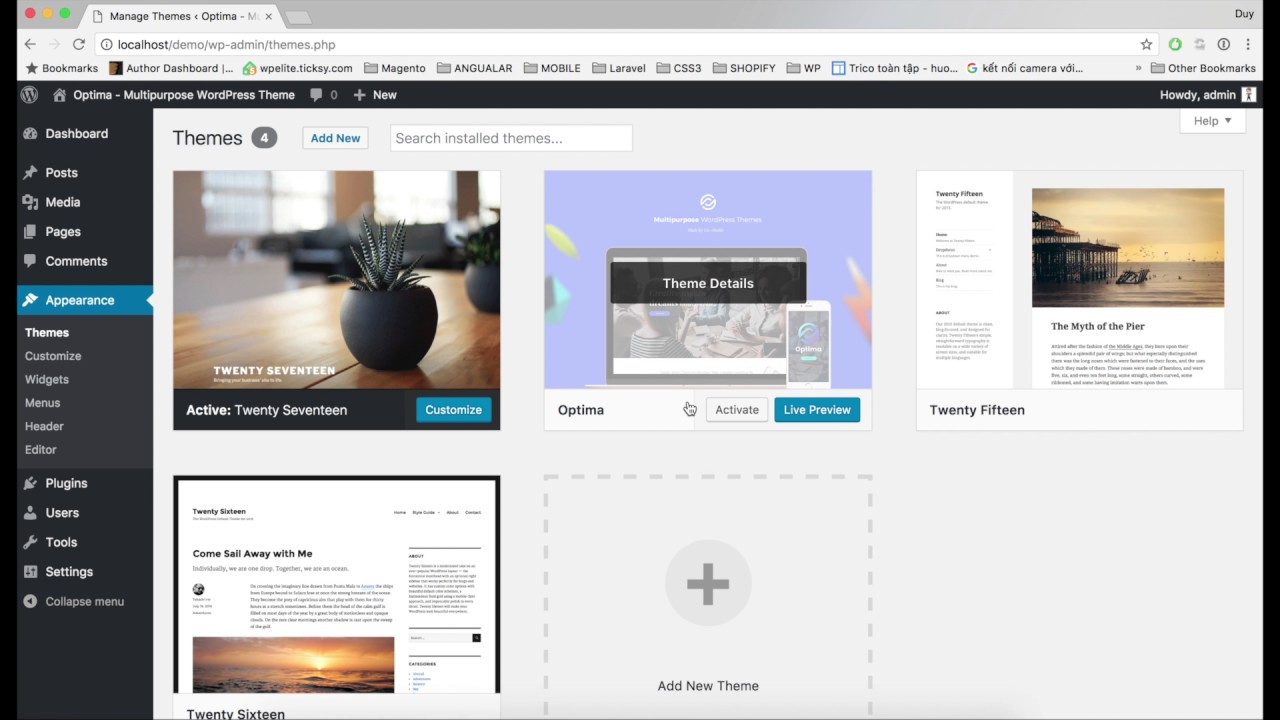Go back in browser history
This screenshot has height=720, width=1280.
pyautogui.click(x=30, y=44)
